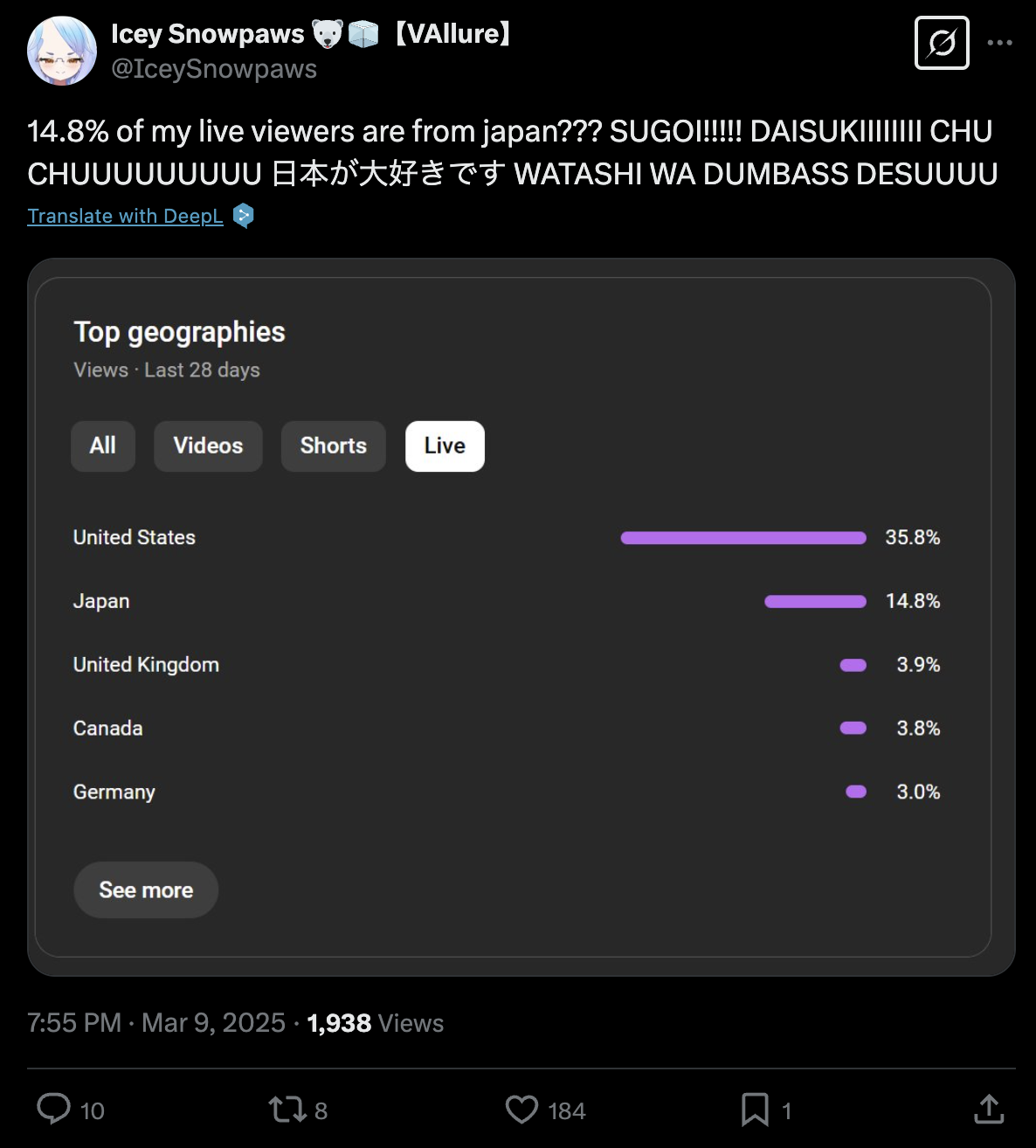Click the repost arrows icon
Image resolution: width=1036 pixels, height=1148 pixels.
[287, 1110]
